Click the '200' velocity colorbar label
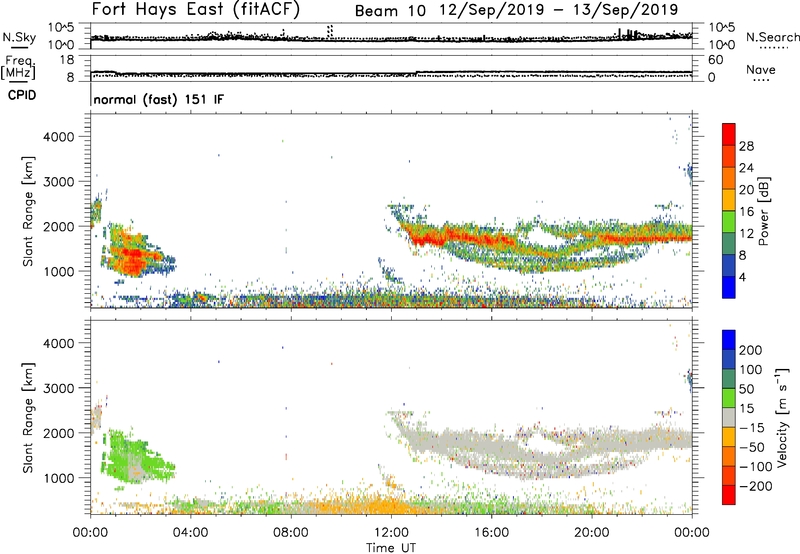This screenshot has height=554, width=800. coord(750,350)
